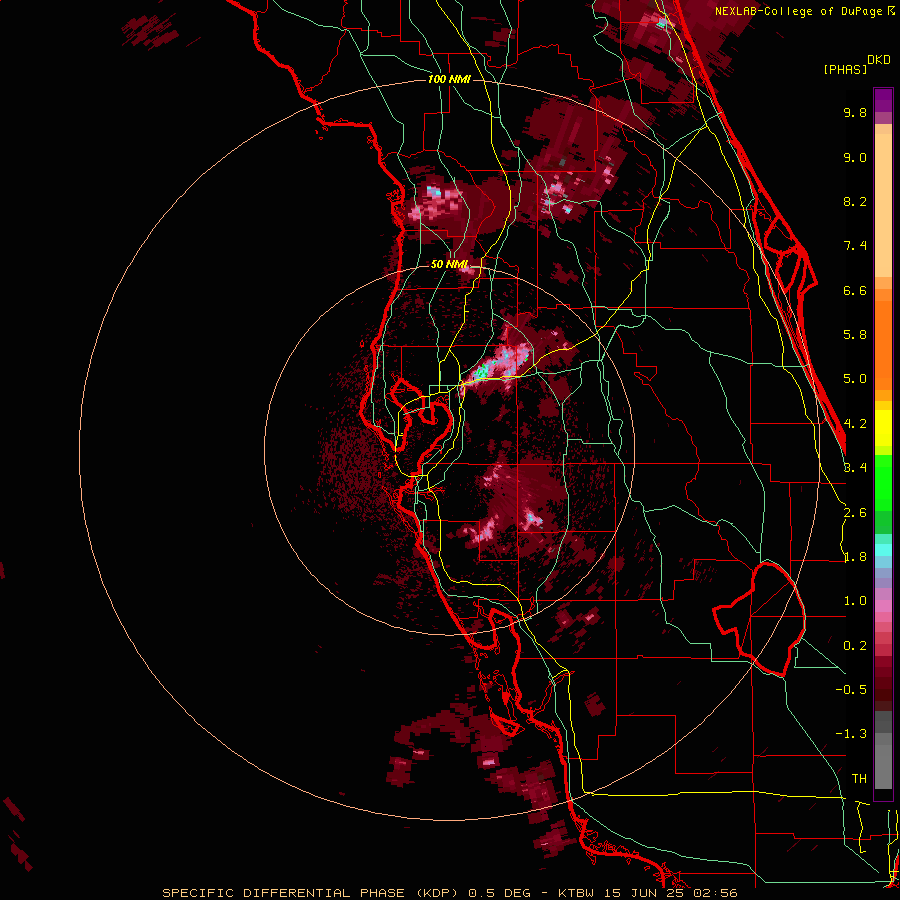This screenshot has width=900, height=900.
Task: Pick the yellow segment of the color bar
Action: pos(883,428)
